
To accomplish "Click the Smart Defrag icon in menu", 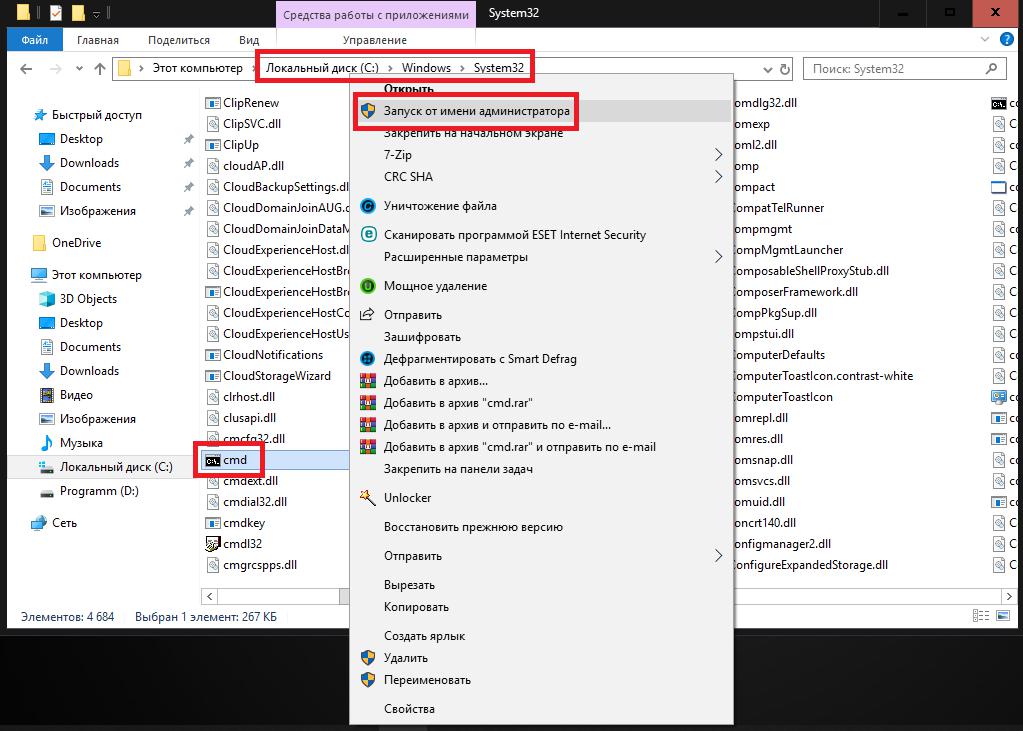I will (368, 358).
